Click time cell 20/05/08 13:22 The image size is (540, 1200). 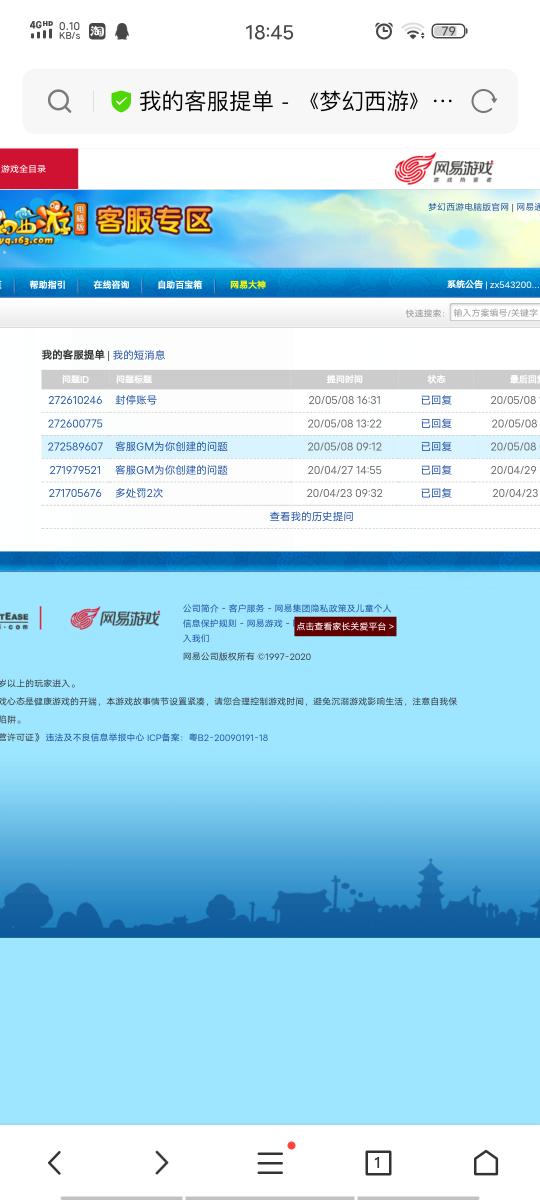pos(345,424)
